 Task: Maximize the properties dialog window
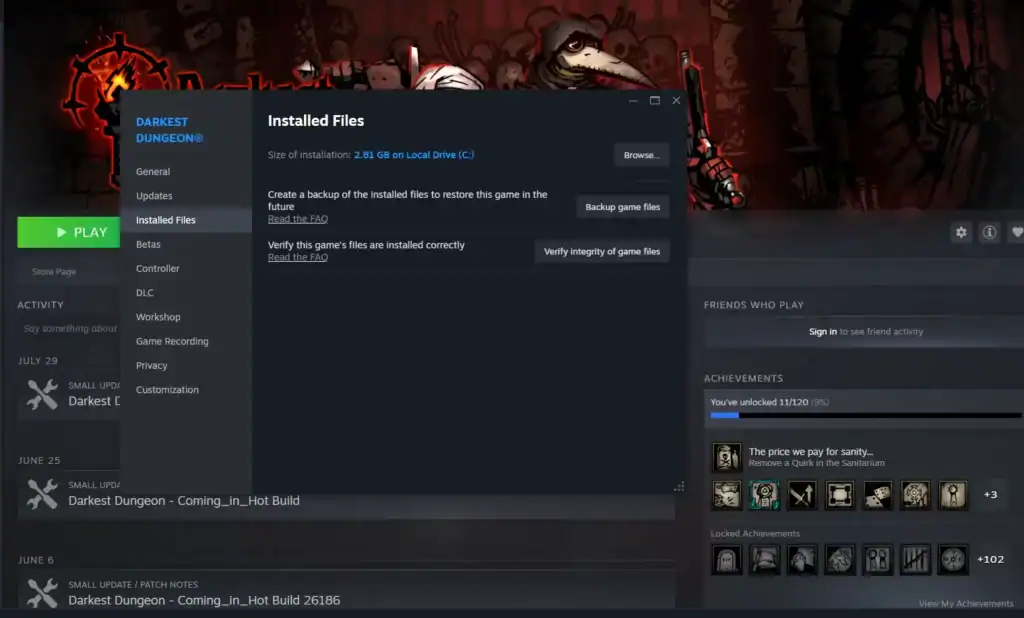coord(655,101)
